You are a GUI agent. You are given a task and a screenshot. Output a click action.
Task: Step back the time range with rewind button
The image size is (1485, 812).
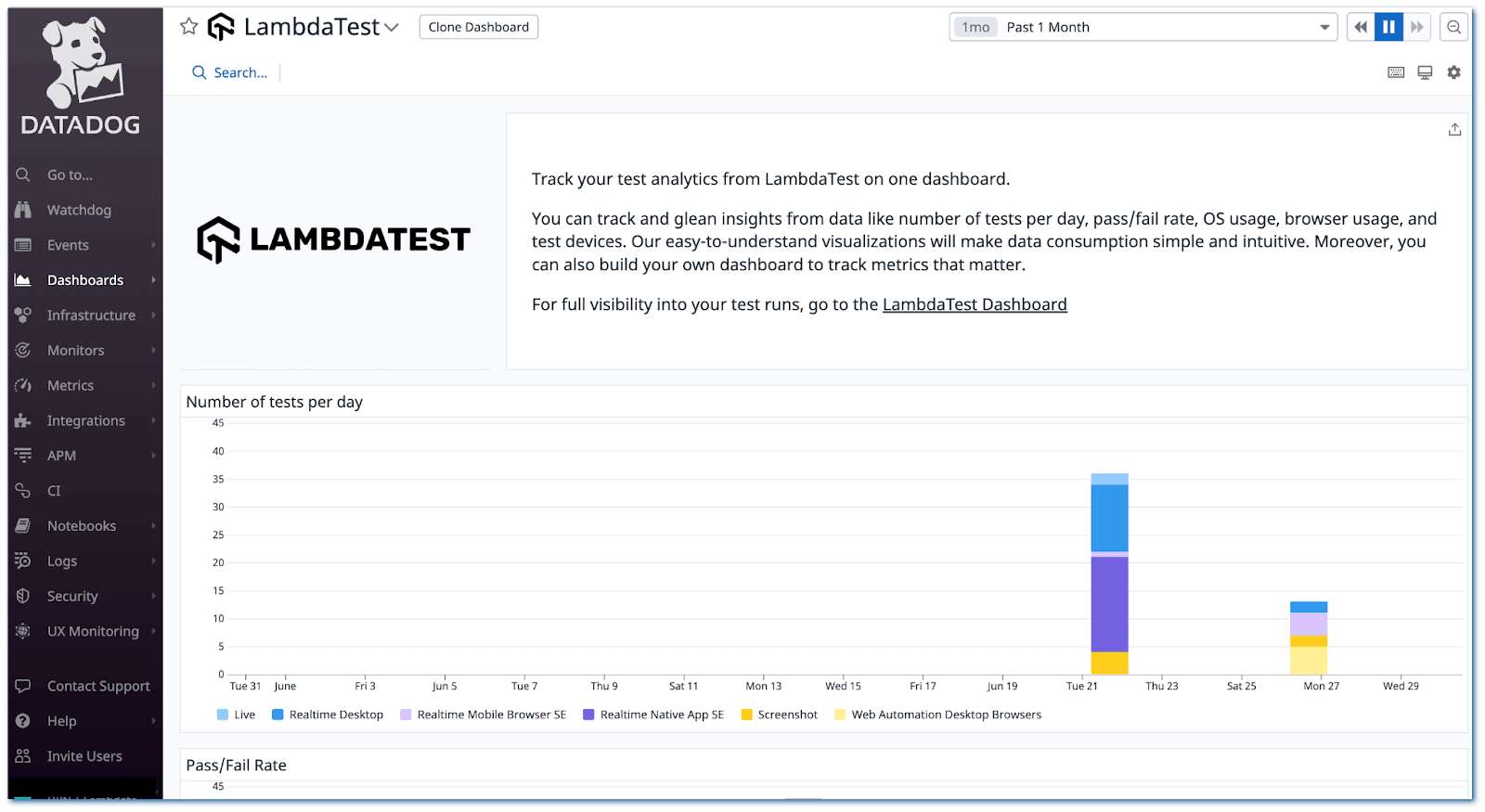[x=1361, y=27]
